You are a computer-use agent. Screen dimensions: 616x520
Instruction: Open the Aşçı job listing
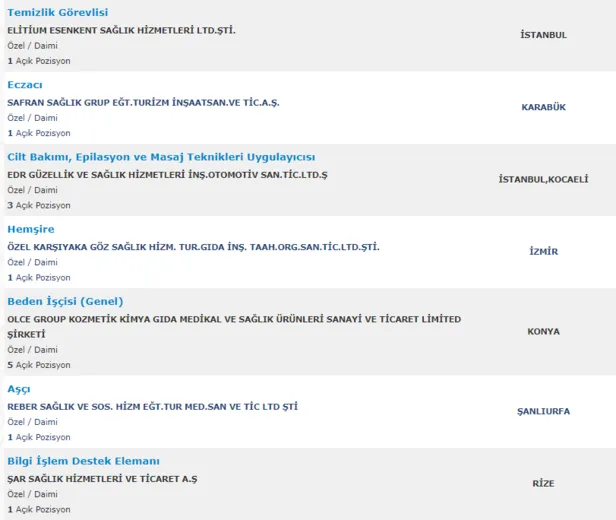tap(19, 389)
